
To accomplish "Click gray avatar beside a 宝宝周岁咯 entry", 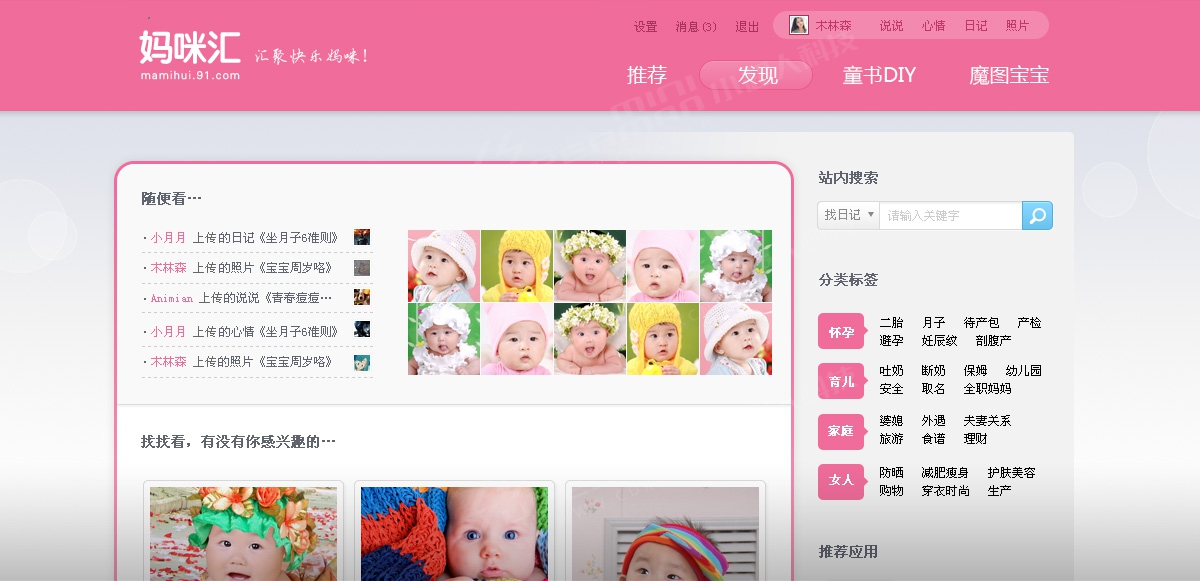I will 362,268.
